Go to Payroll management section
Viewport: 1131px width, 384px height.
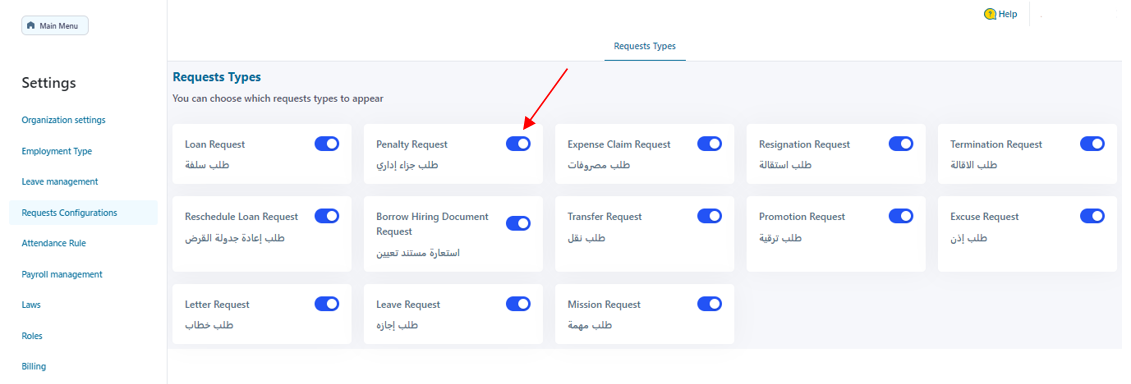click(x=62, y=274)
